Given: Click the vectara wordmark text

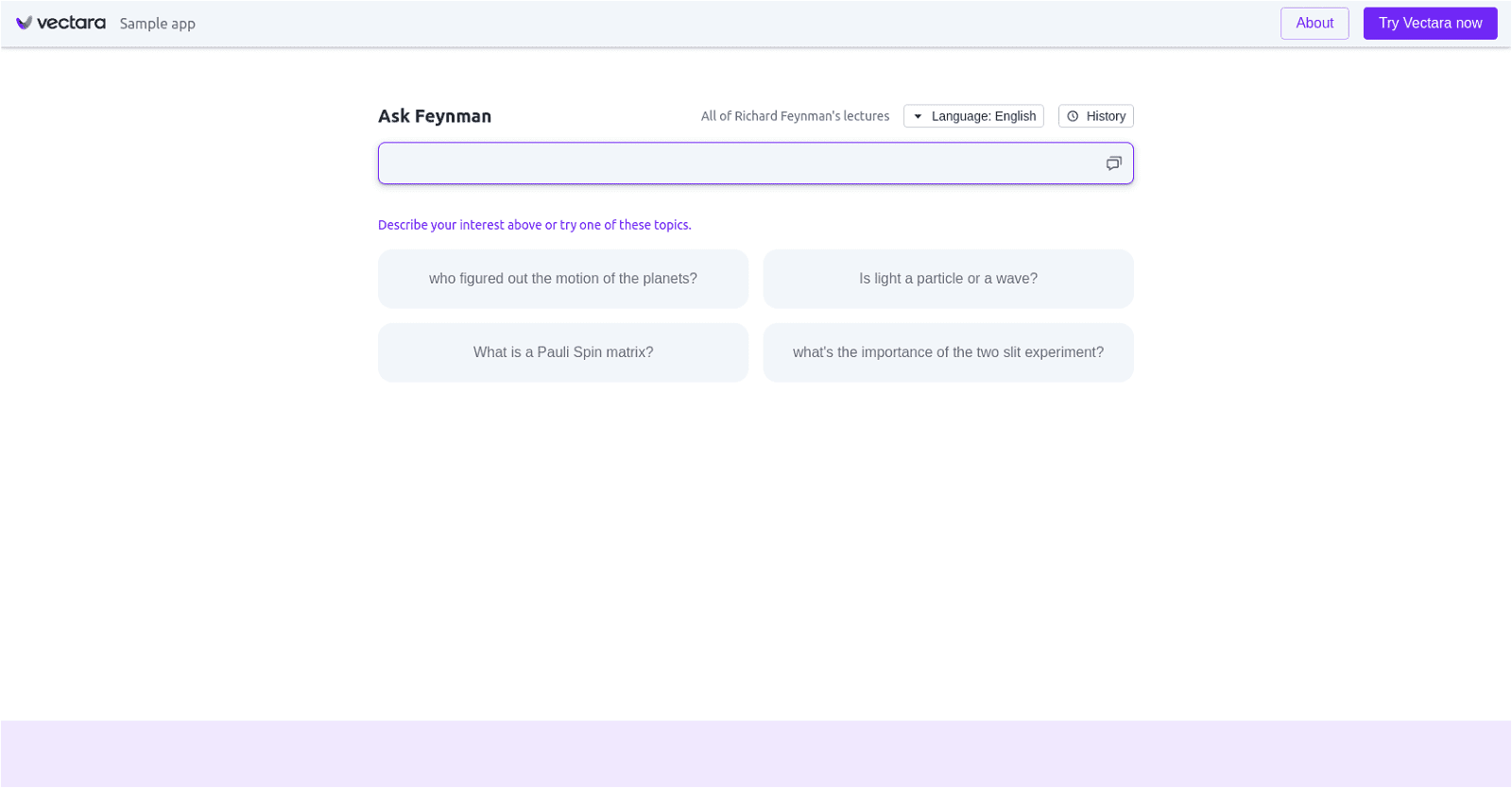Looking at the screenshot, I should [71, 23].
